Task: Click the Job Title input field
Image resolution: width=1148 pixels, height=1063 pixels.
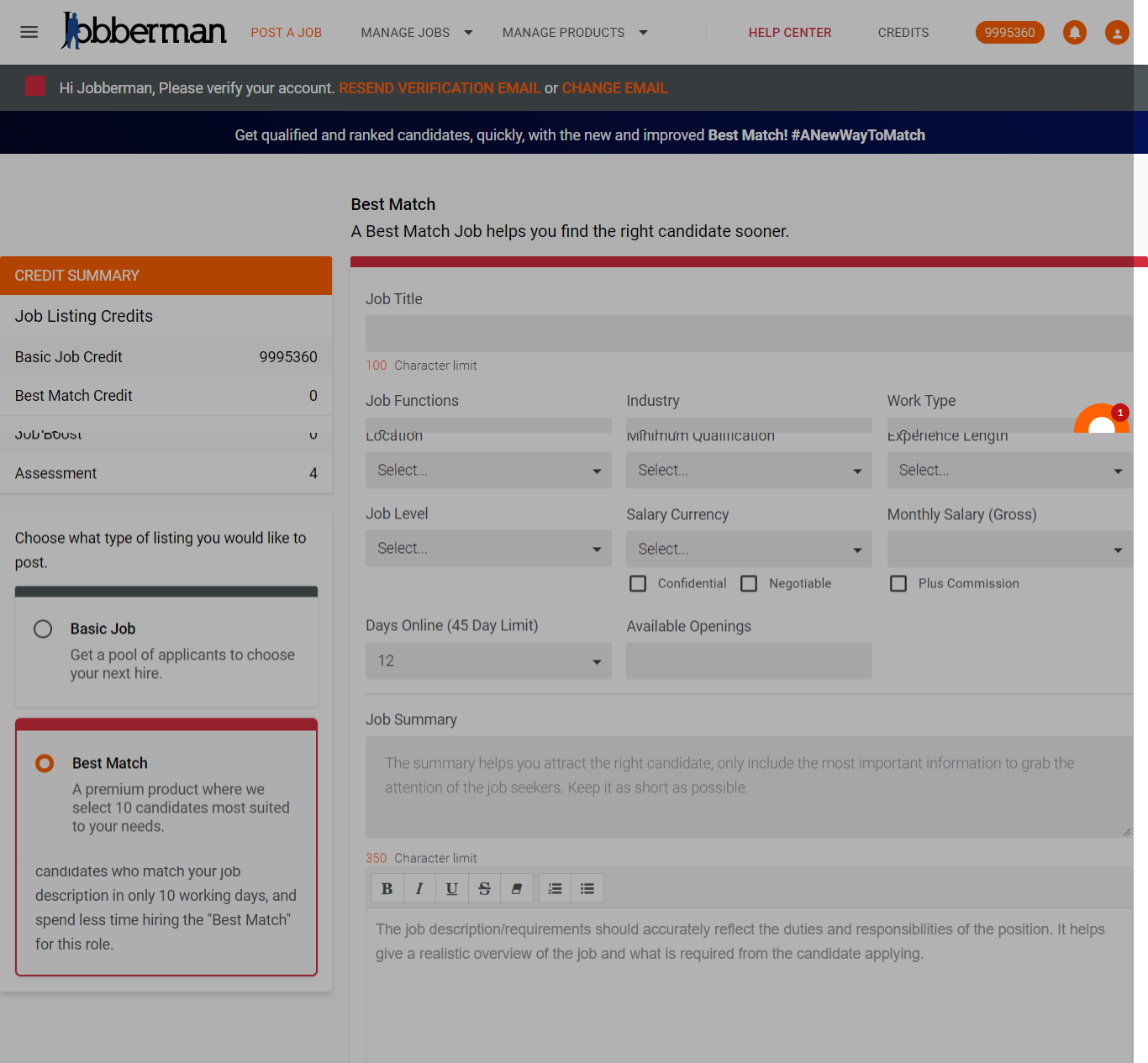Action: pos(749,334)
